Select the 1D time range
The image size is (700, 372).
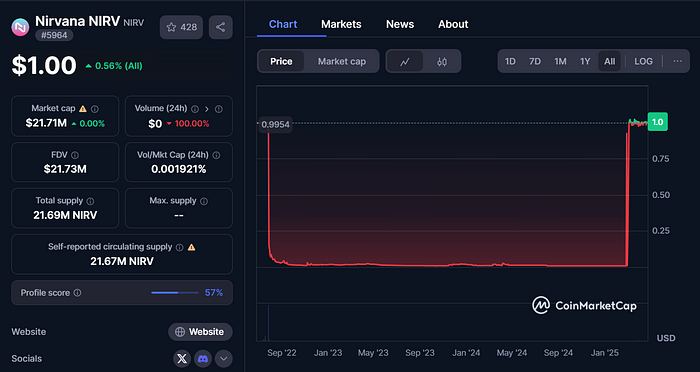point(510,62)
